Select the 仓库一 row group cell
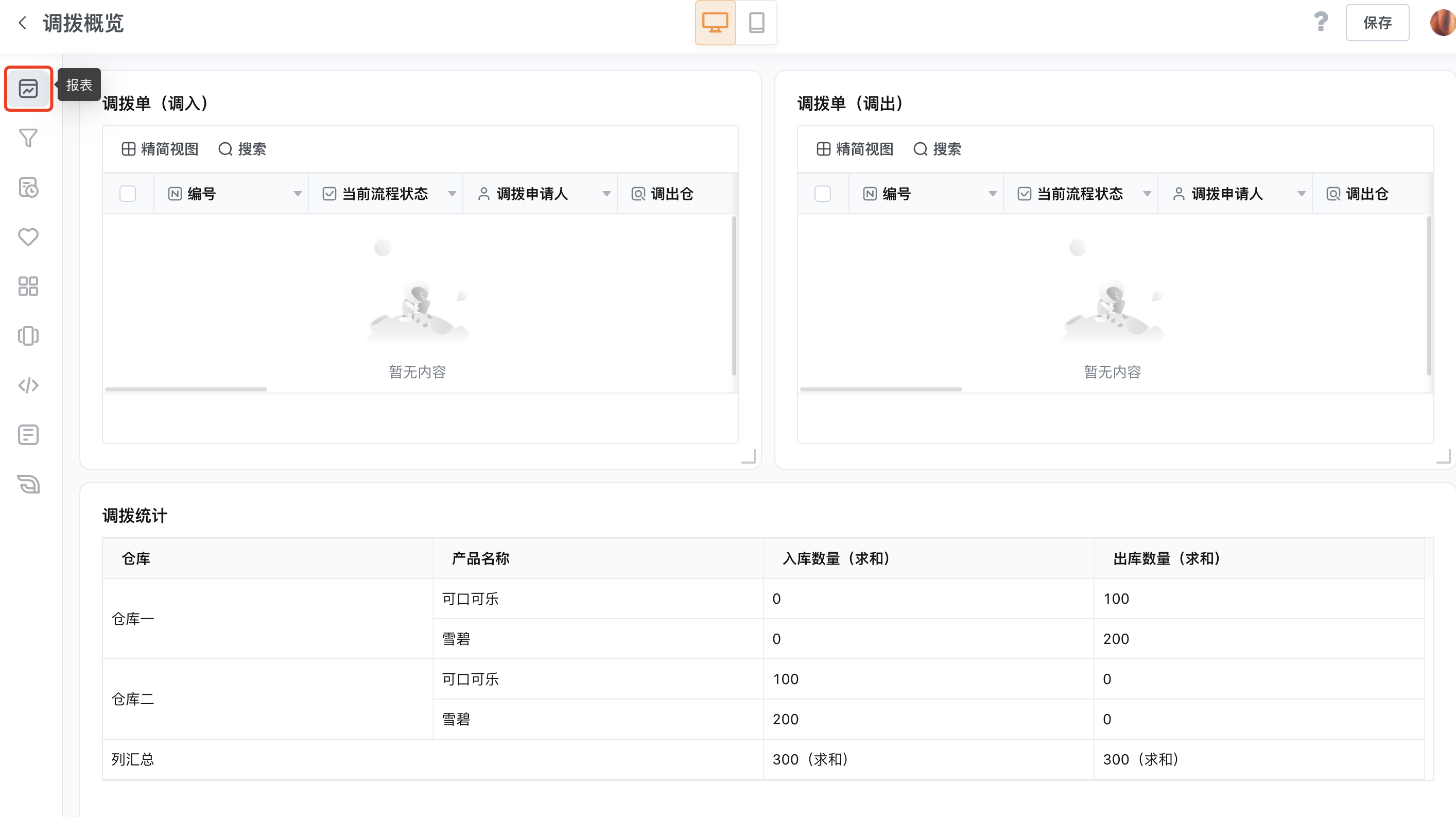Screen dimensions: 1456x817 tap(267, 619)
